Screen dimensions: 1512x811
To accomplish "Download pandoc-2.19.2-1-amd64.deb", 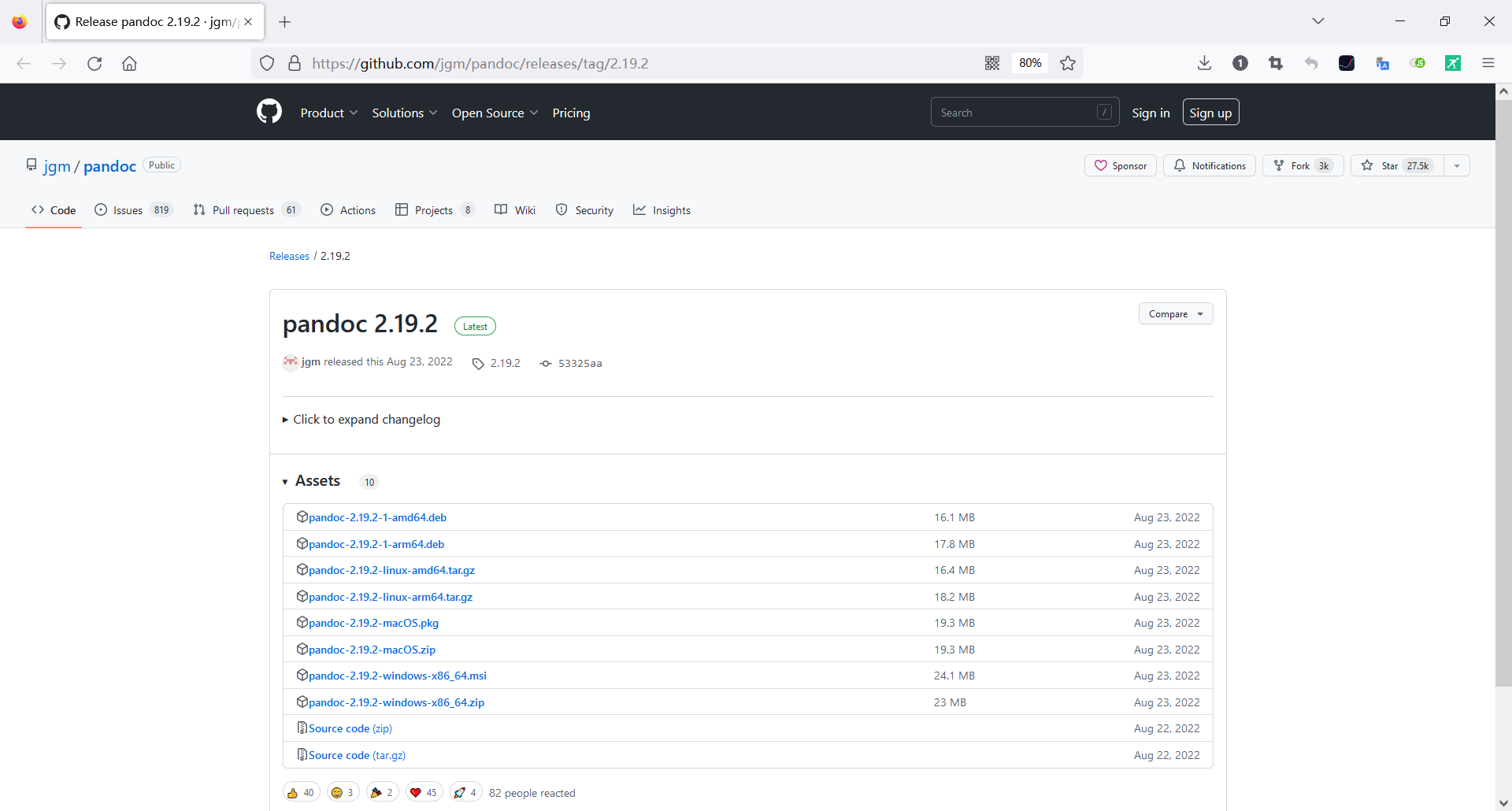I will point(377,518).
